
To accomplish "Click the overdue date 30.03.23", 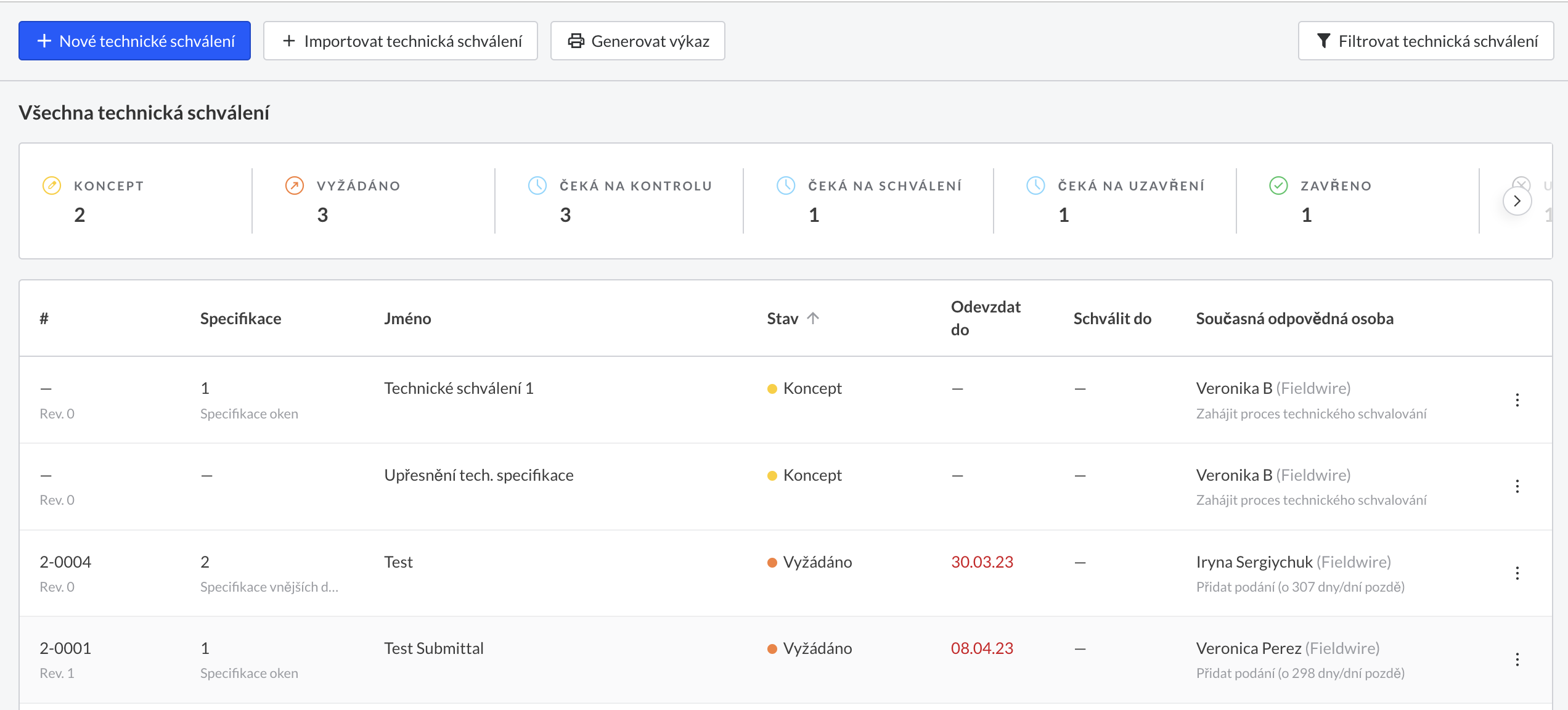I will (982, 562).
